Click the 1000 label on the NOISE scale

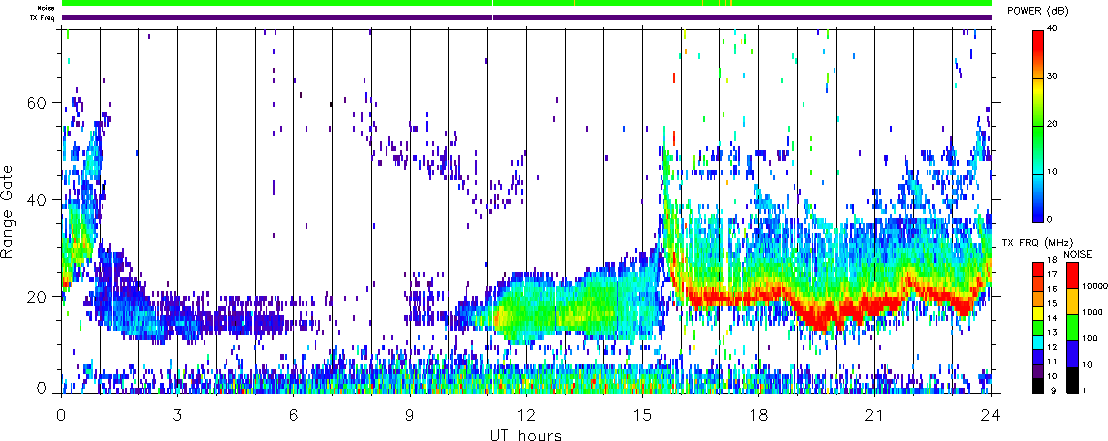point(1092,312)
